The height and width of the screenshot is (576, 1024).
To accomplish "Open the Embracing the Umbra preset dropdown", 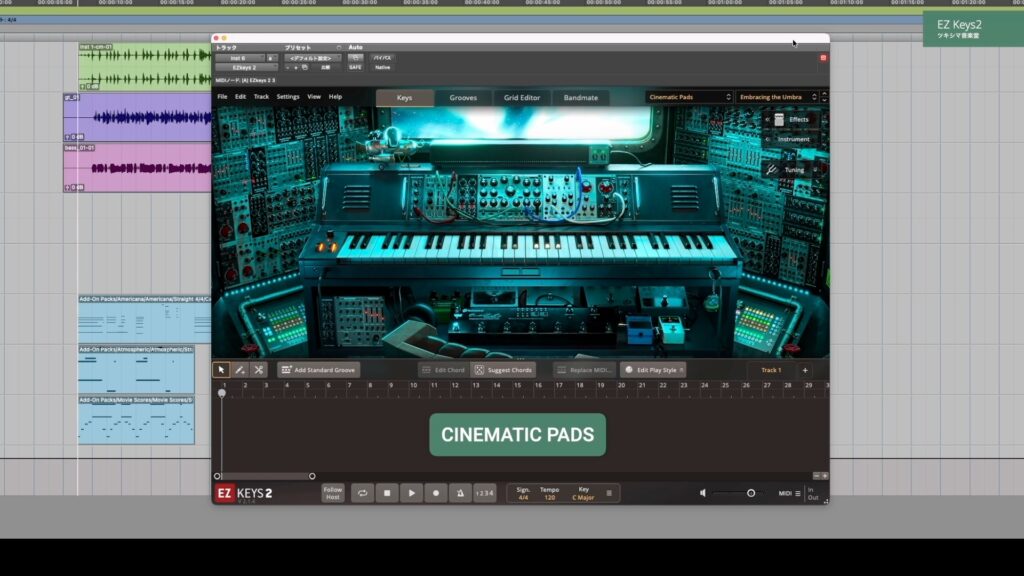I will coord(778,97).
